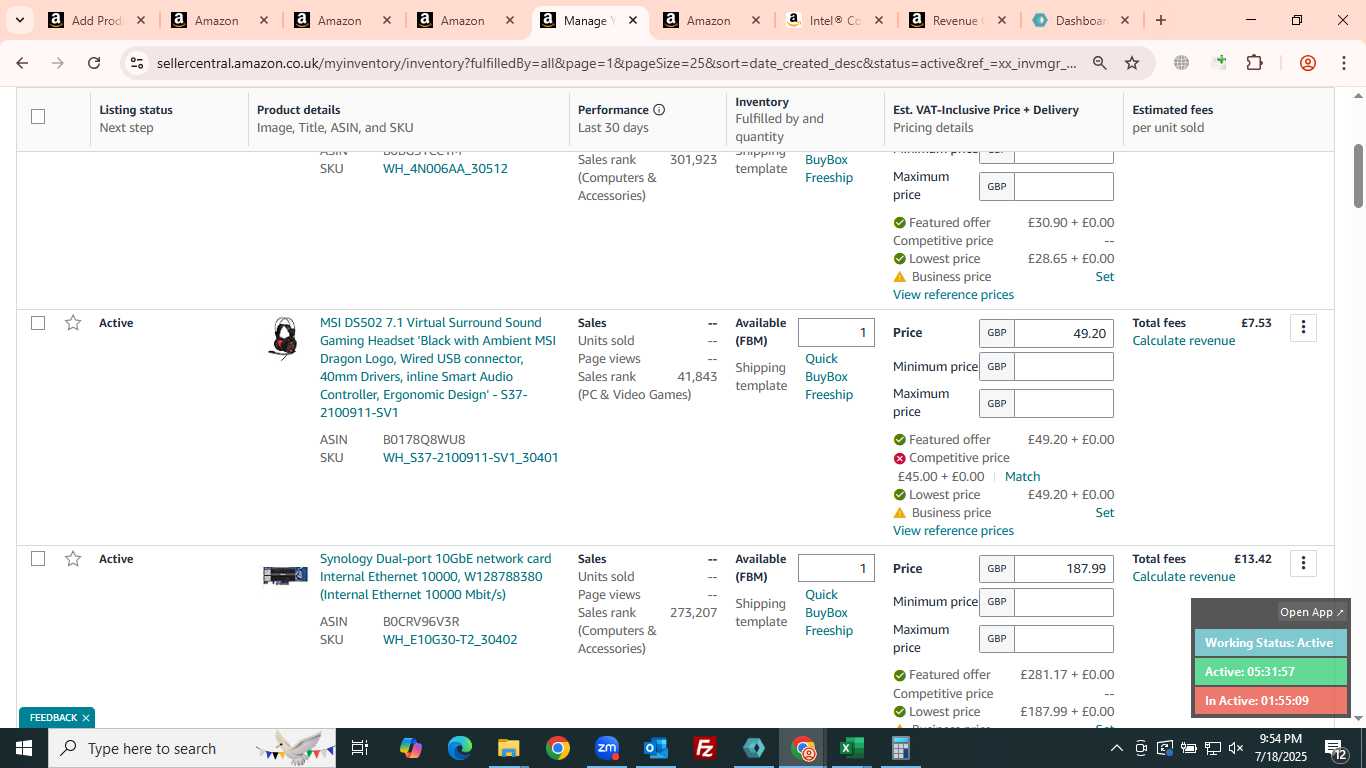Click the Synology minimum price field
1366x768 pixels.
pos(1063,602)
